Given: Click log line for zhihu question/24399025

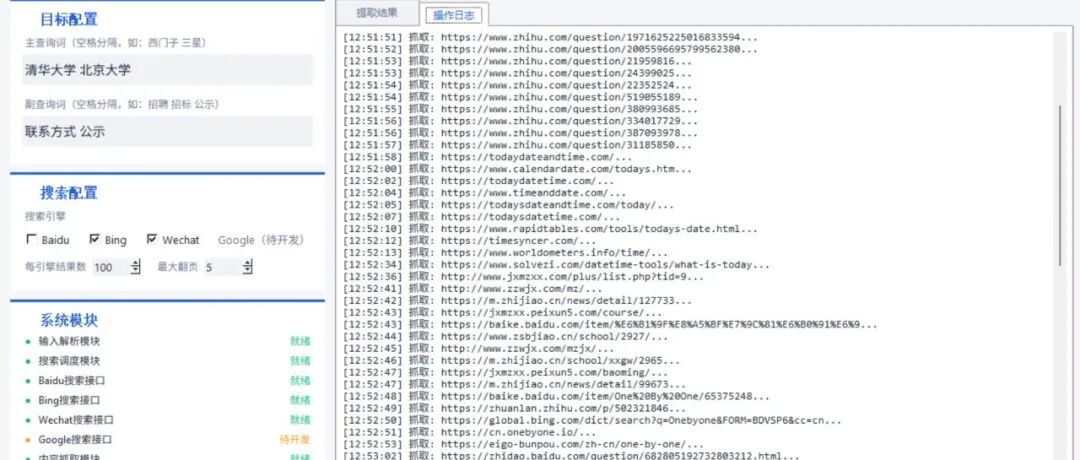Looking at the screenshot, I should coord(517,73).
